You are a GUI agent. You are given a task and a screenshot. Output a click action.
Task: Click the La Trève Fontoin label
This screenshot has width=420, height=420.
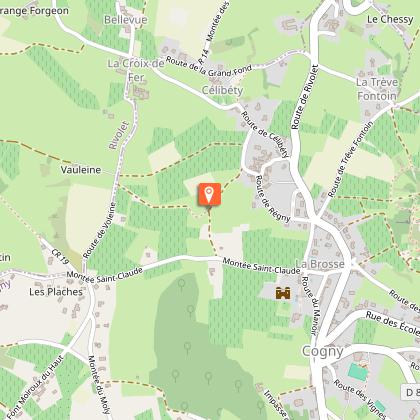[x=377, y=89]
